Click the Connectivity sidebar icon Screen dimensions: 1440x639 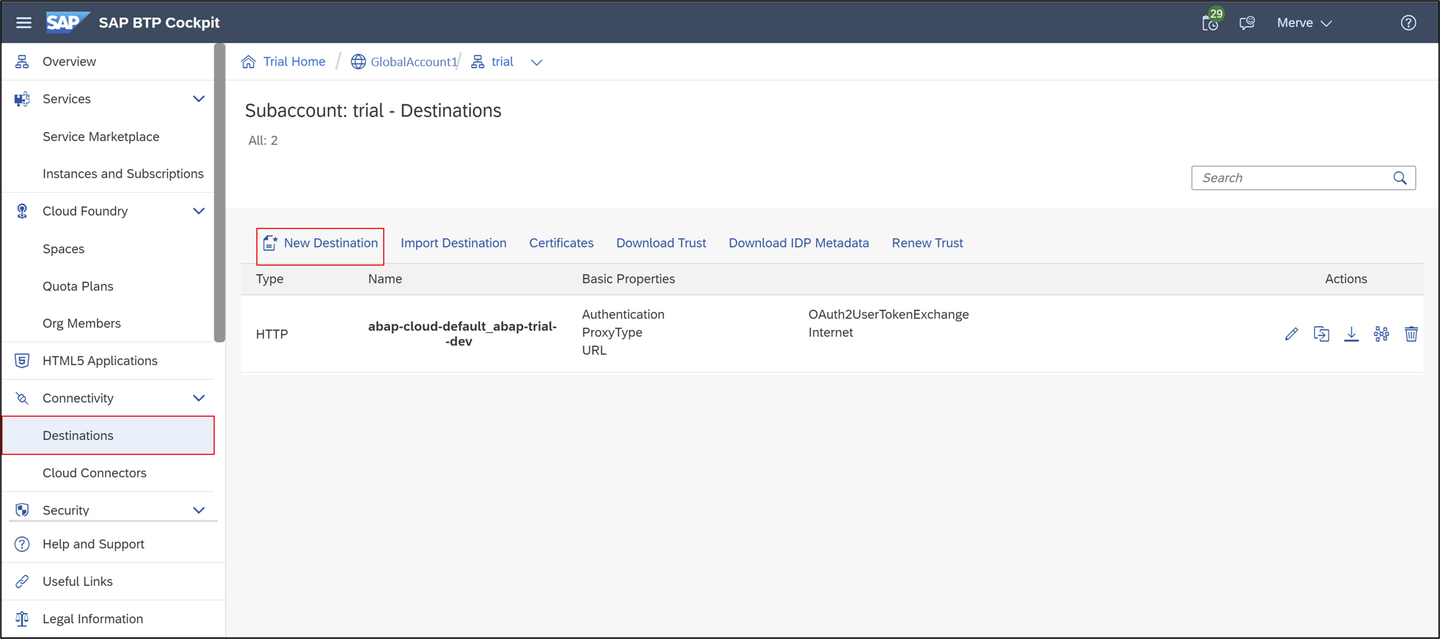click(22, 398)
